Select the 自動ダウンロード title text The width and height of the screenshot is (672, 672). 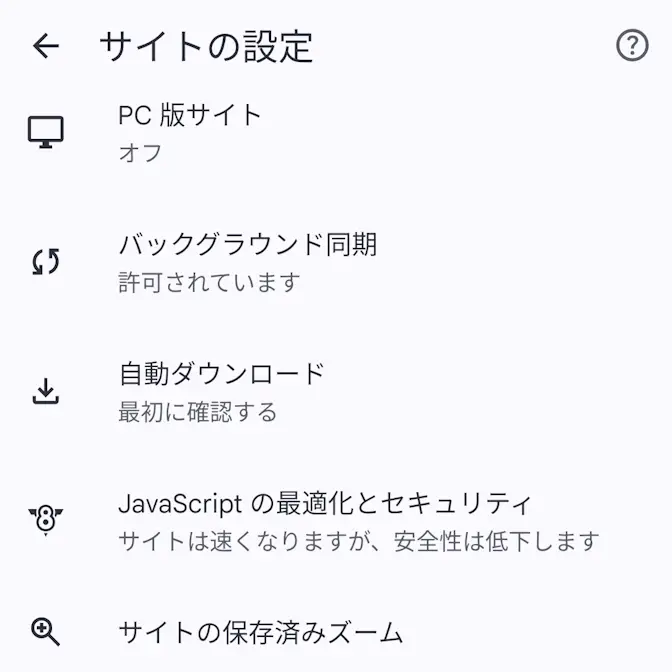pos(222,374)
